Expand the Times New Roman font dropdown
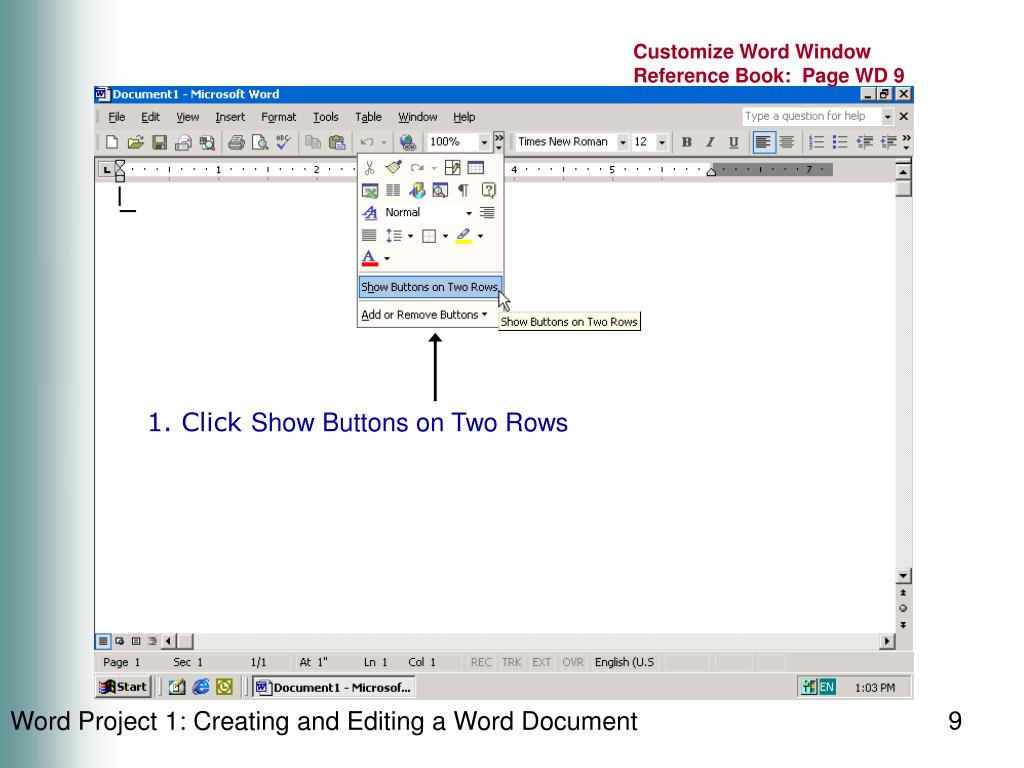Viewport: 1024px width, 768px height. [x=623, y=142]
